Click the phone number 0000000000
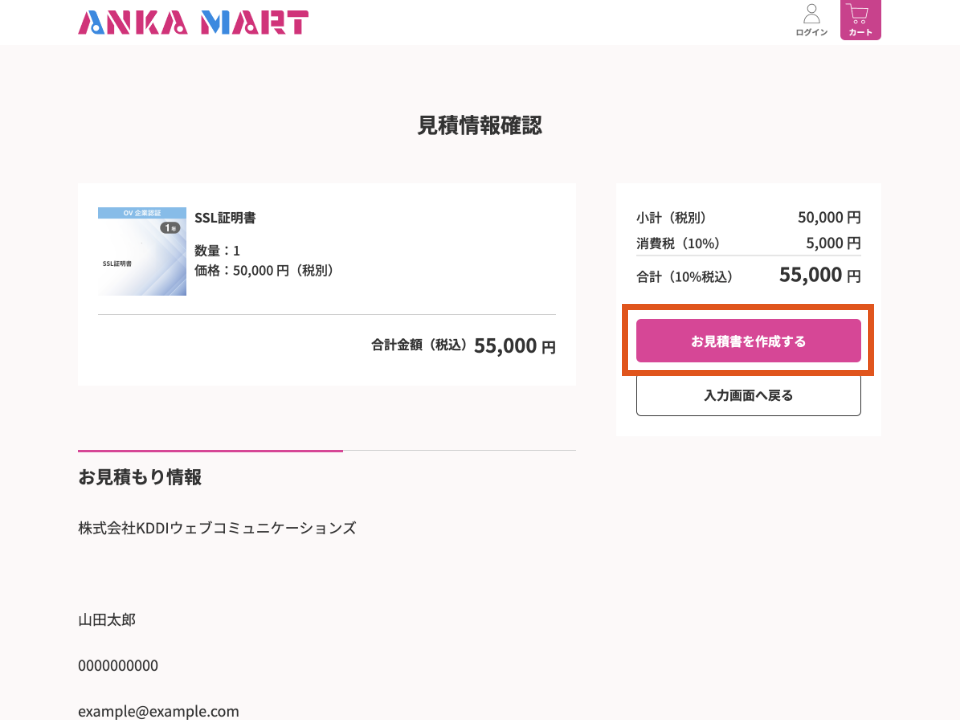 pos(118,666)
